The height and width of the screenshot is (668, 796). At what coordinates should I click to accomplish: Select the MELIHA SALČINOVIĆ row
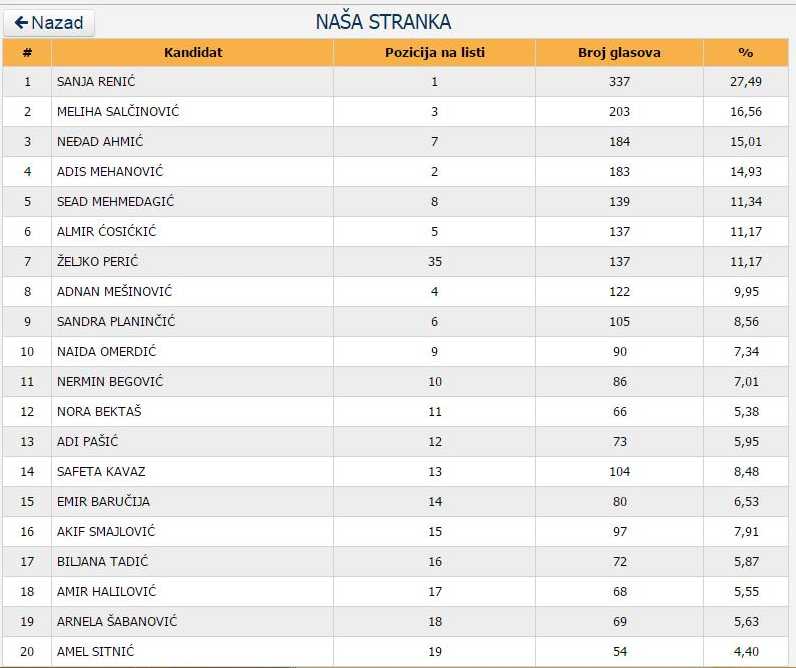click(x=118, y=112)
